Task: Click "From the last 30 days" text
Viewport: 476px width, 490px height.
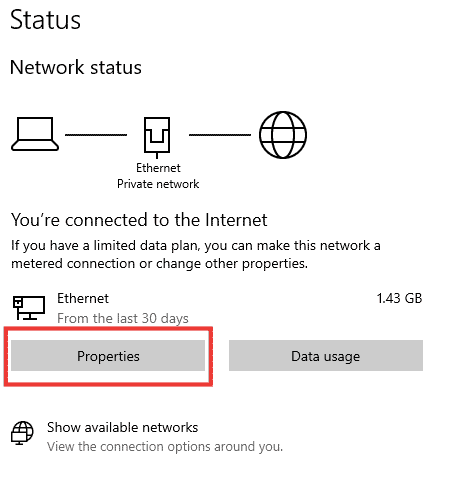Action: (x=123, y=318)
